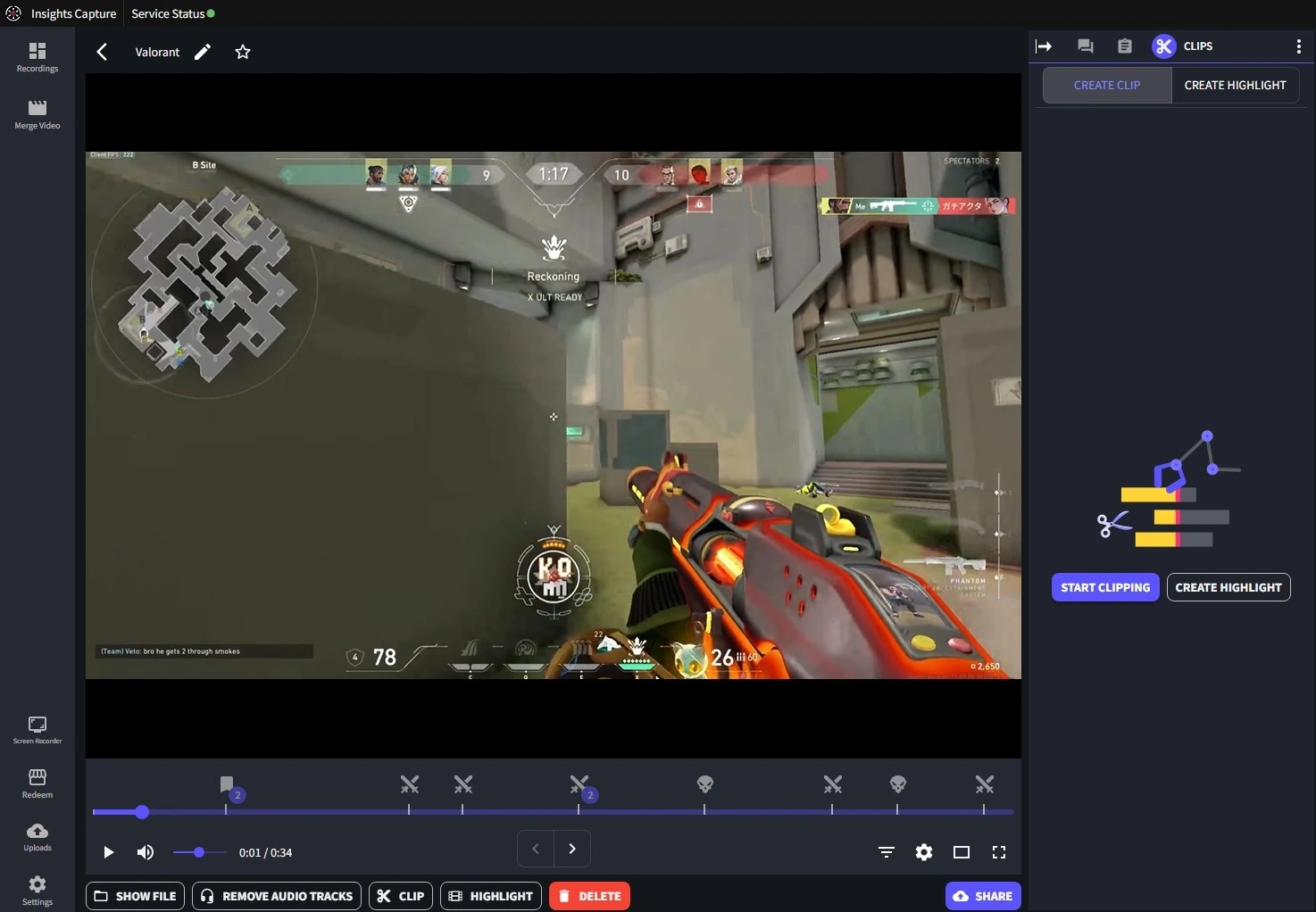Open the Screen Recorder

tap(37, 729)
